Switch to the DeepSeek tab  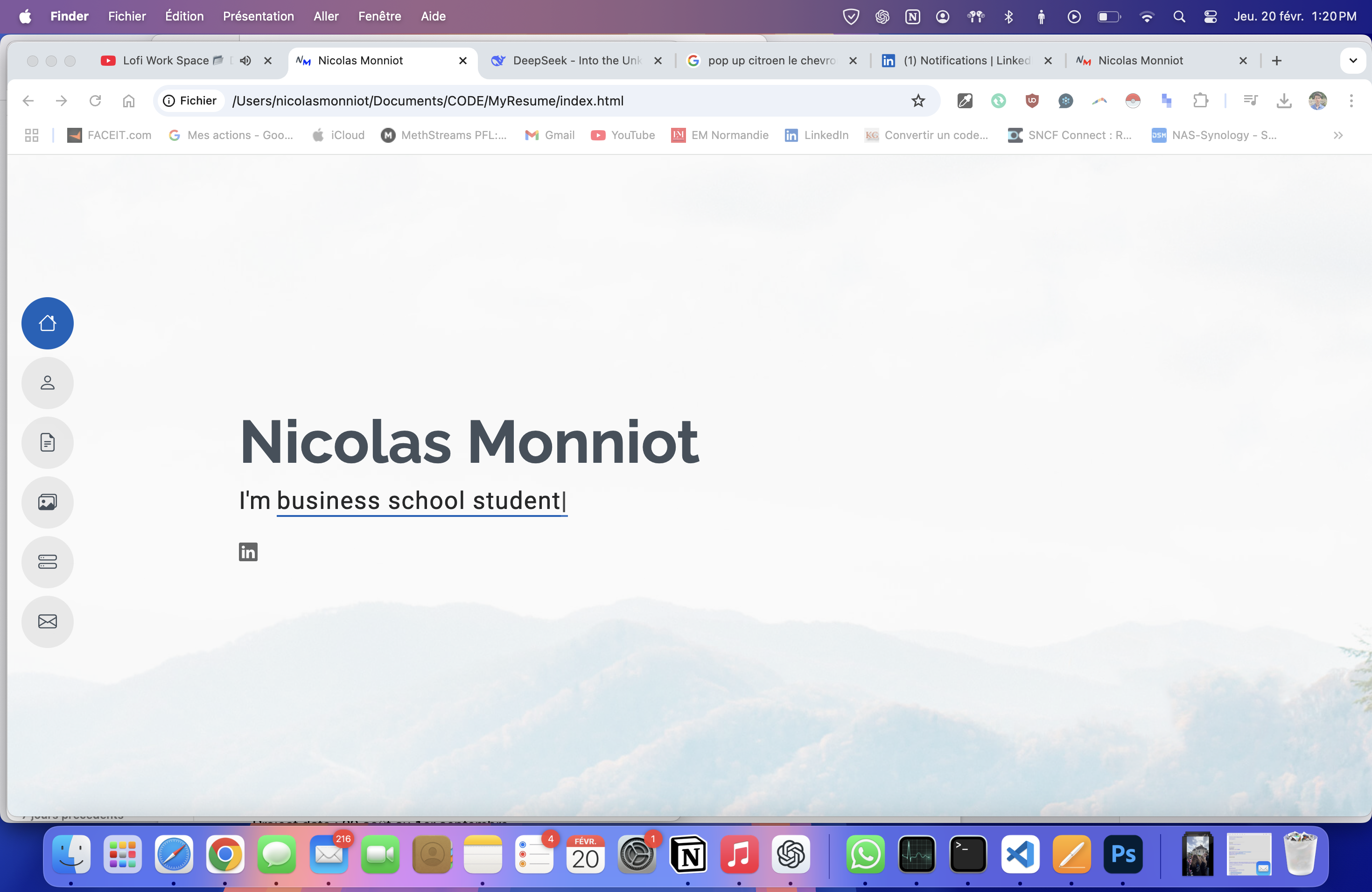(575, 61)
